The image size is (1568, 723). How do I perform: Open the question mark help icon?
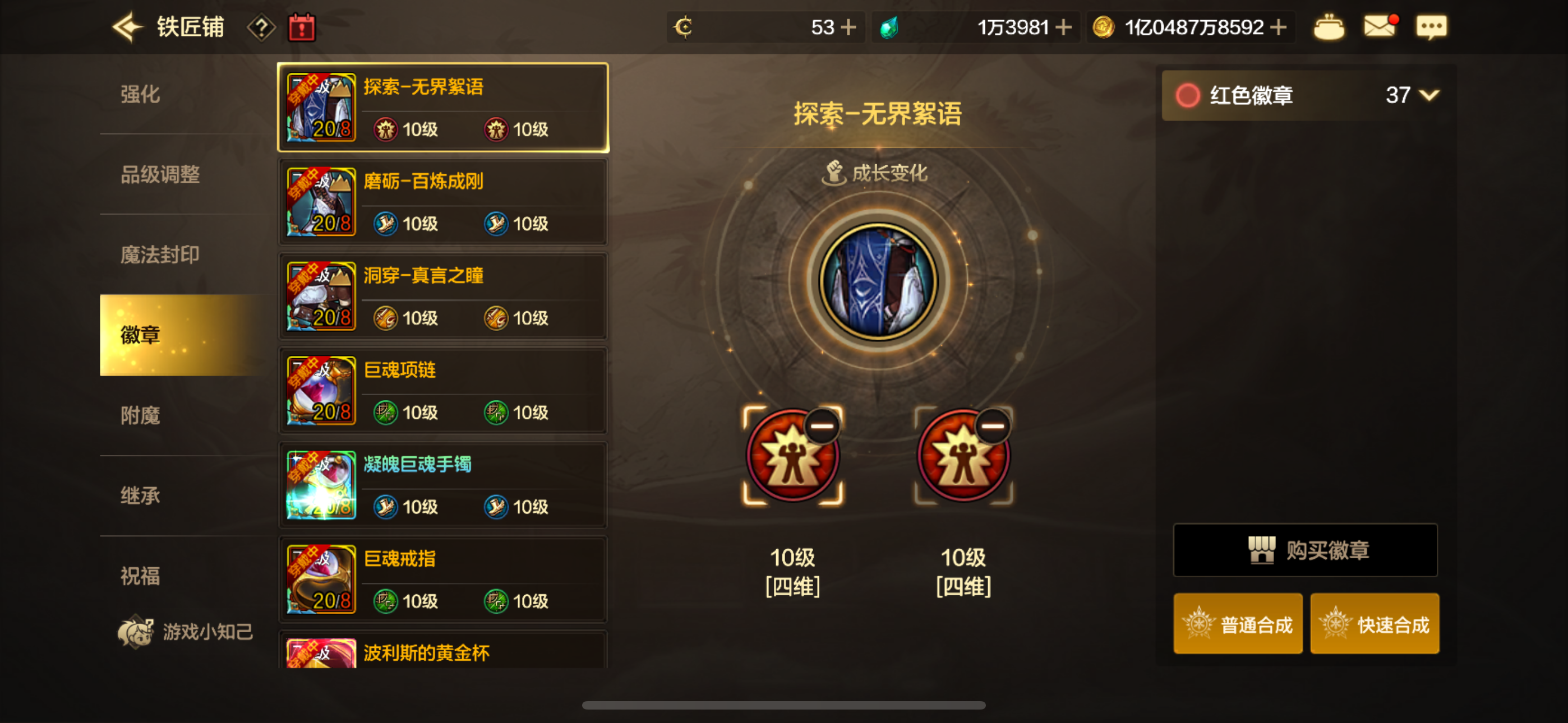(261, 27)
